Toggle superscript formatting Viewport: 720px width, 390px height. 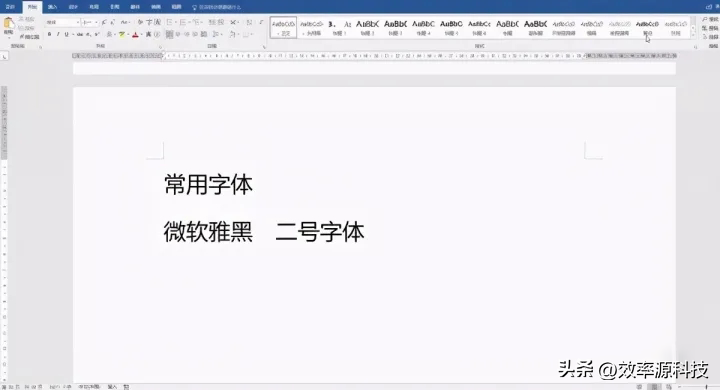(x=96, y=34)
